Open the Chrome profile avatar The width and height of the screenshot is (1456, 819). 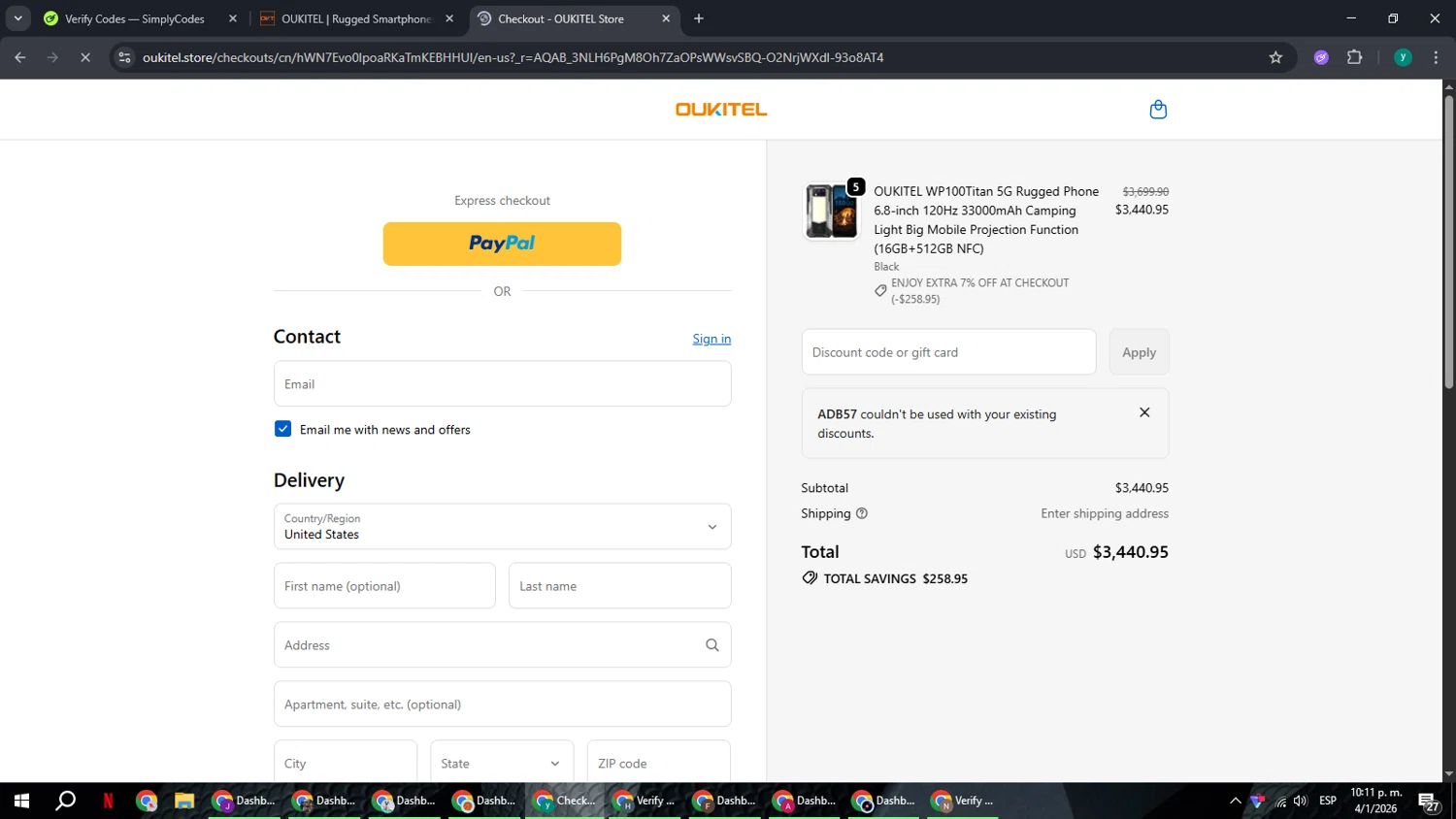[1403, 57]
